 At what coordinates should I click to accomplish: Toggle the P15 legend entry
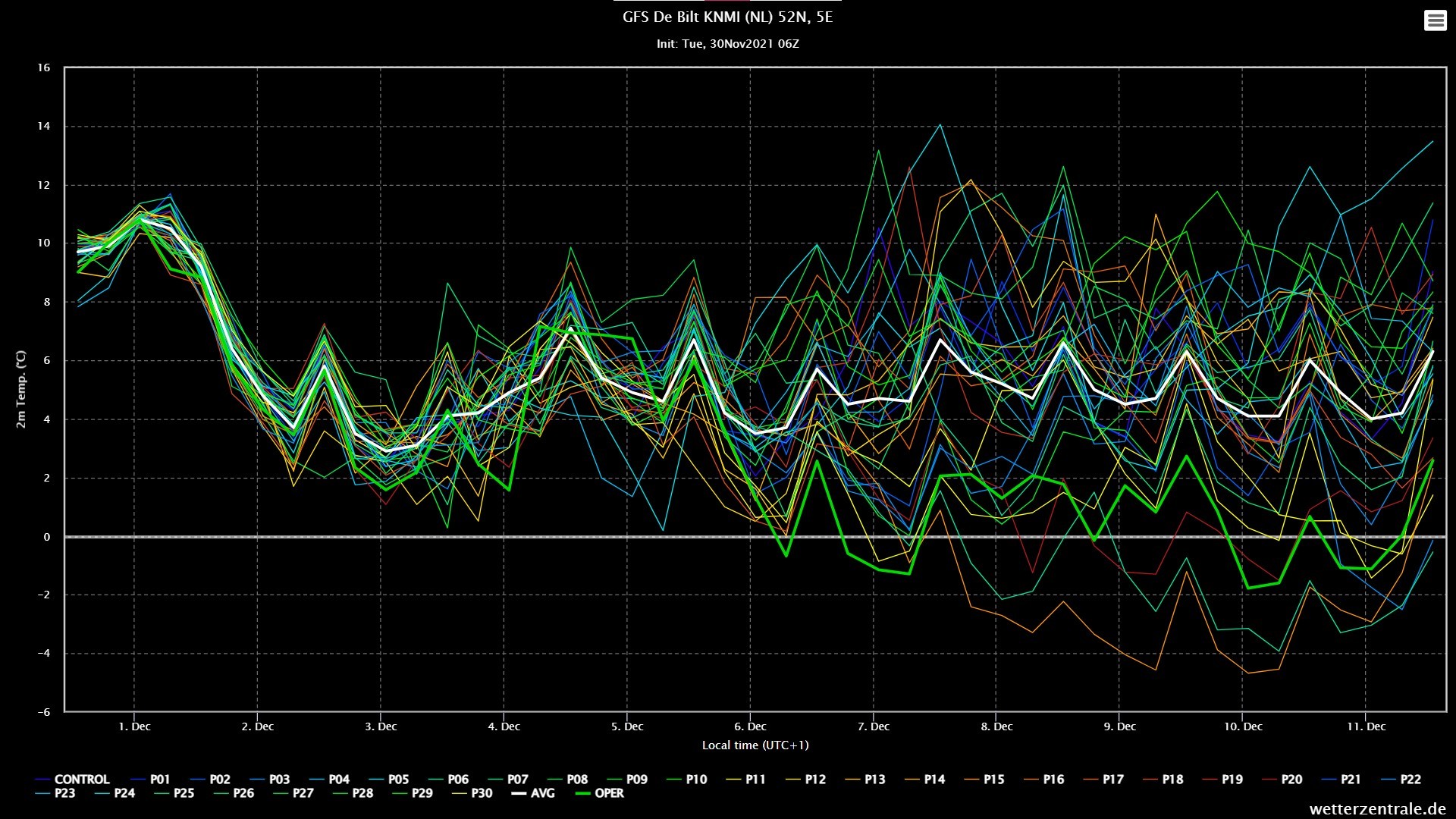[x=984, y=780]
